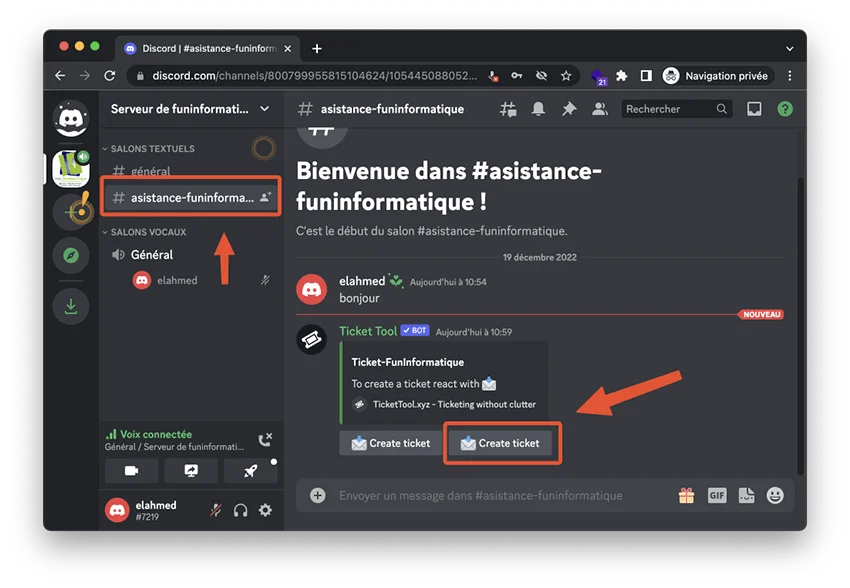The image size is (850, 588).
Task: Click the highlighted Create ticket button
Action: [x=502, y=443]
